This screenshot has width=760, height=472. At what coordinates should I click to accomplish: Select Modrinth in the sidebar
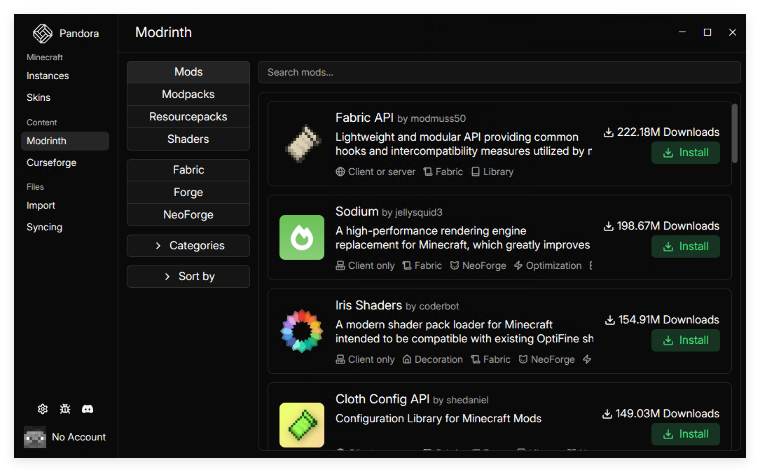[65, 141]
